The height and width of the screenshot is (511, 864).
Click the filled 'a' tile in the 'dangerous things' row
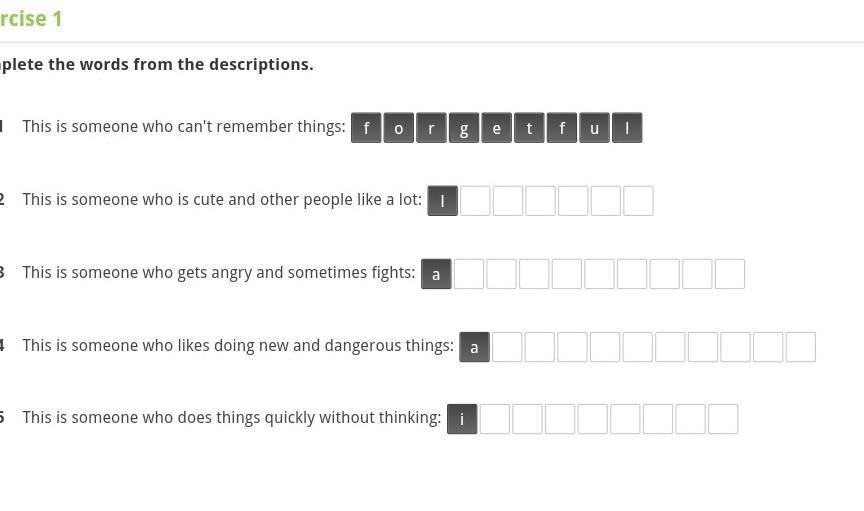pos(474,347)
